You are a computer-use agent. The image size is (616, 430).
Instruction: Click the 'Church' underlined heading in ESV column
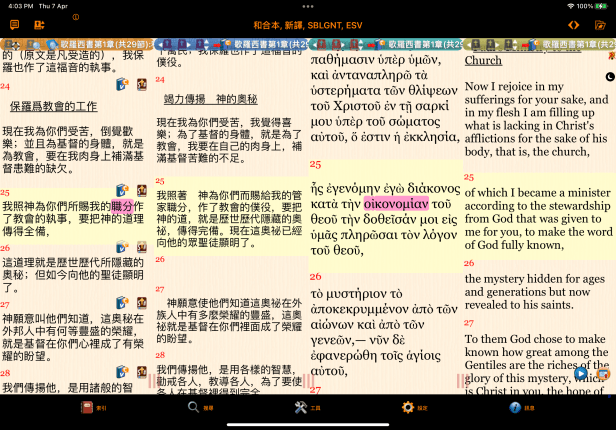click(x=483, y=61)
